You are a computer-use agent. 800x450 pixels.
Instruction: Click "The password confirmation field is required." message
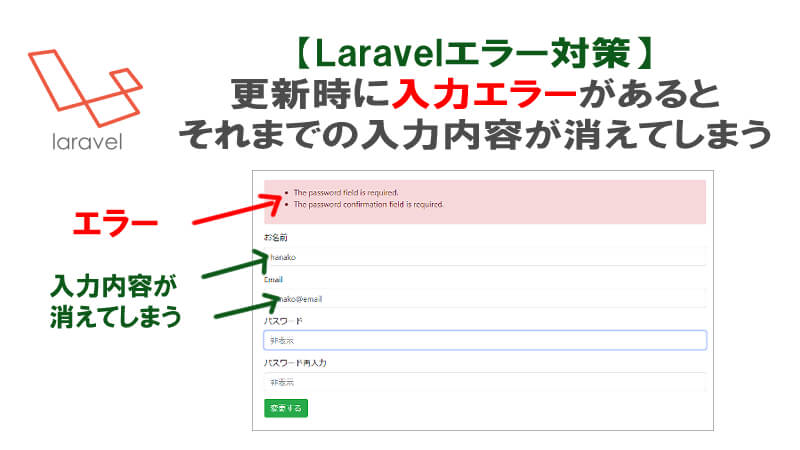(x=368, y=204)
